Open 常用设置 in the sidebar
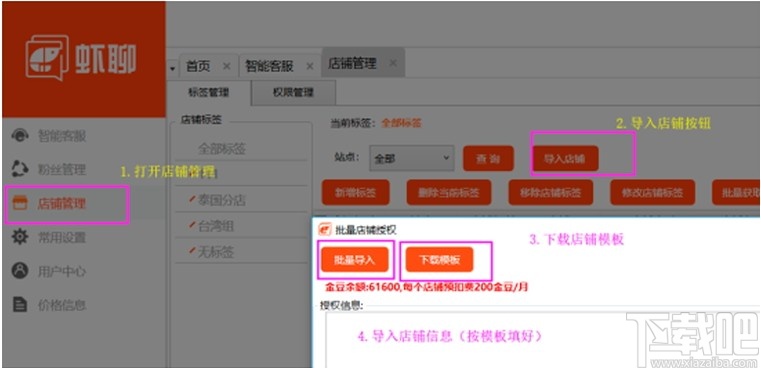 62,237
